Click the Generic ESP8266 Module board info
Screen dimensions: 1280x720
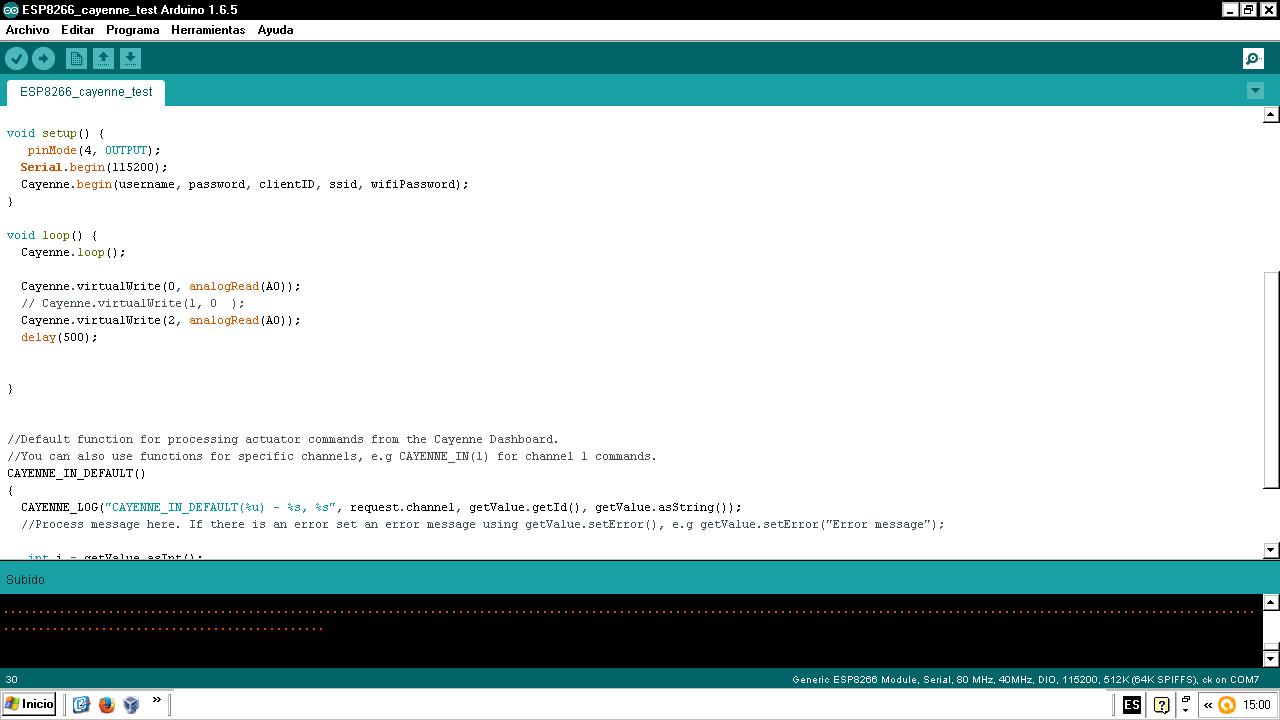pos(1025,679)
